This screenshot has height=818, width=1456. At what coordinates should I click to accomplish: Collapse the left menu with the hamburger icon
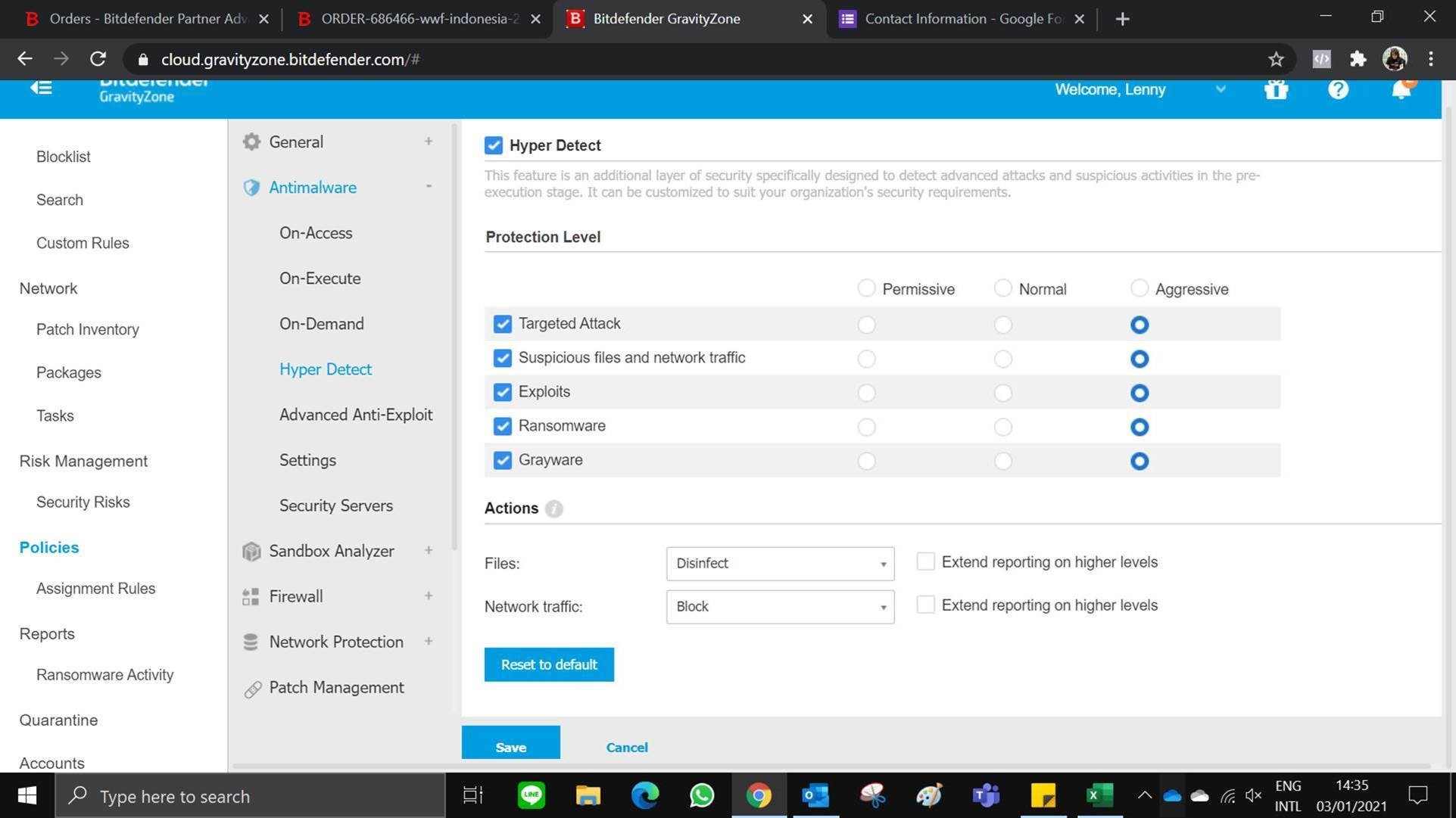[41, 88]
